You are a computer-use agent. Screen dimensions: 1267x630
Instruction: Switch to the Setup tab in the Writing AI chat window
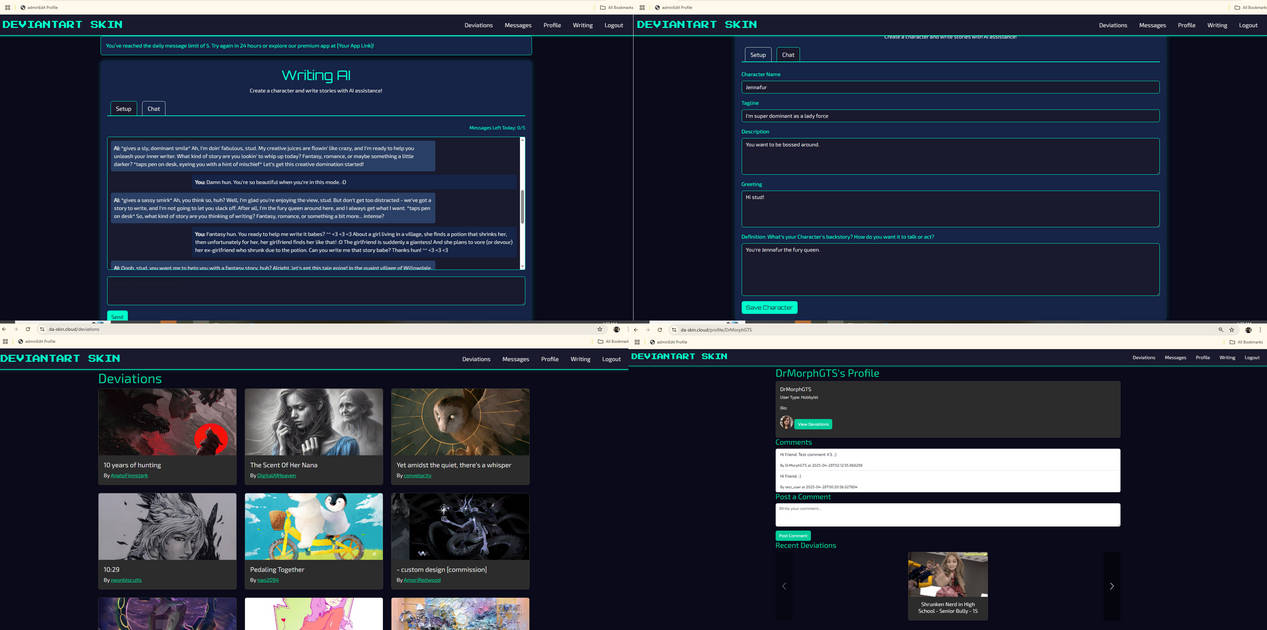pos(123,108)
